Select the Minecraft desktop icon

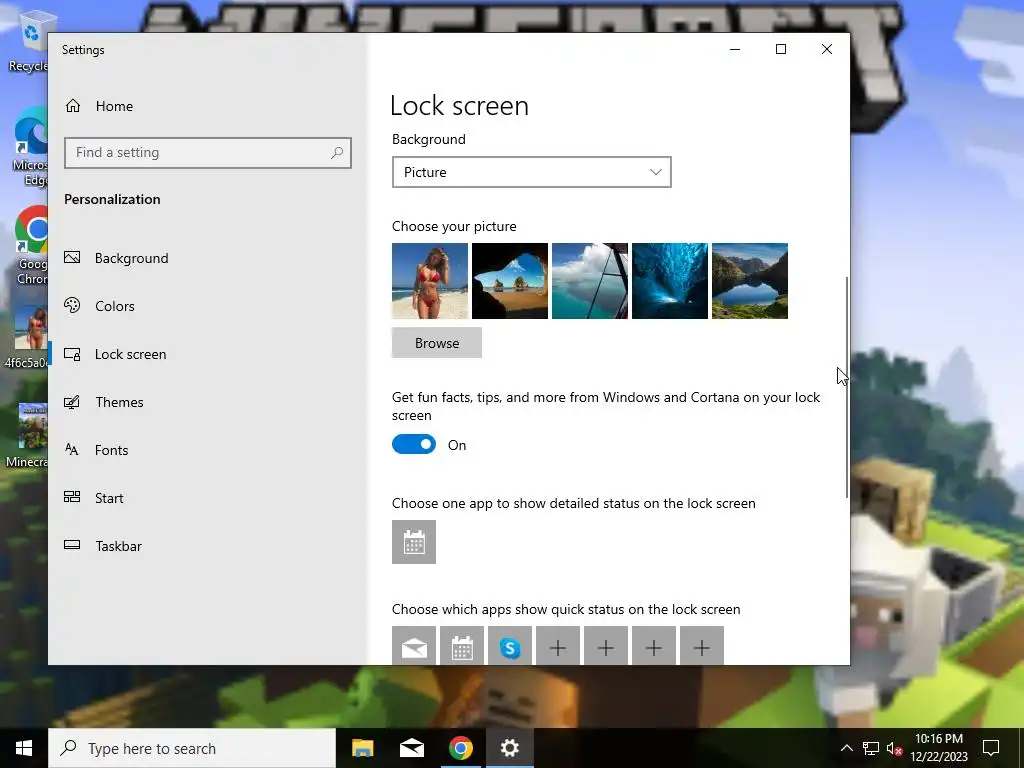click(29, 436)
